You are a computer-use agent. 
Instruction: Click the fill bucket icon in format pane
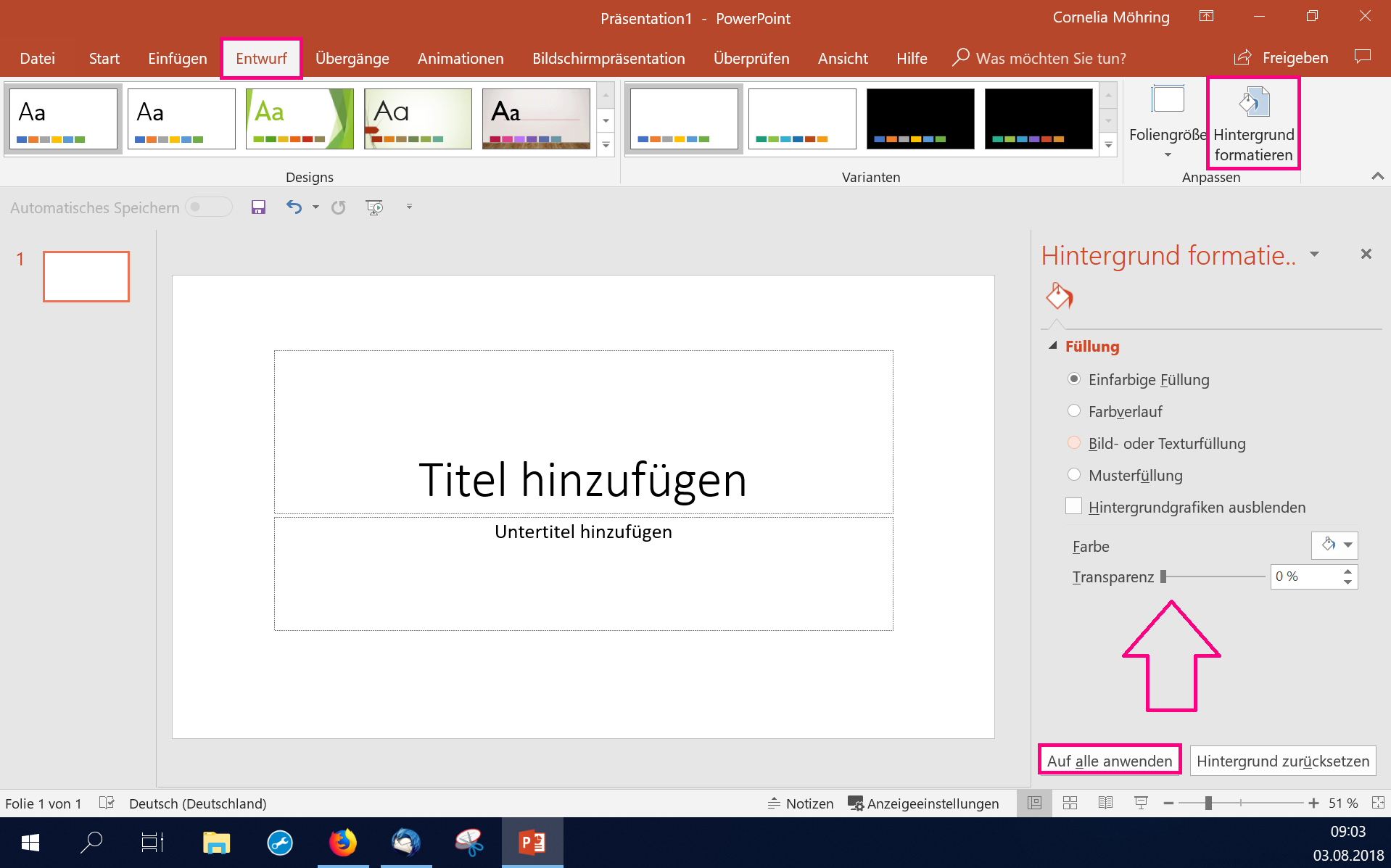[1059, 297]
